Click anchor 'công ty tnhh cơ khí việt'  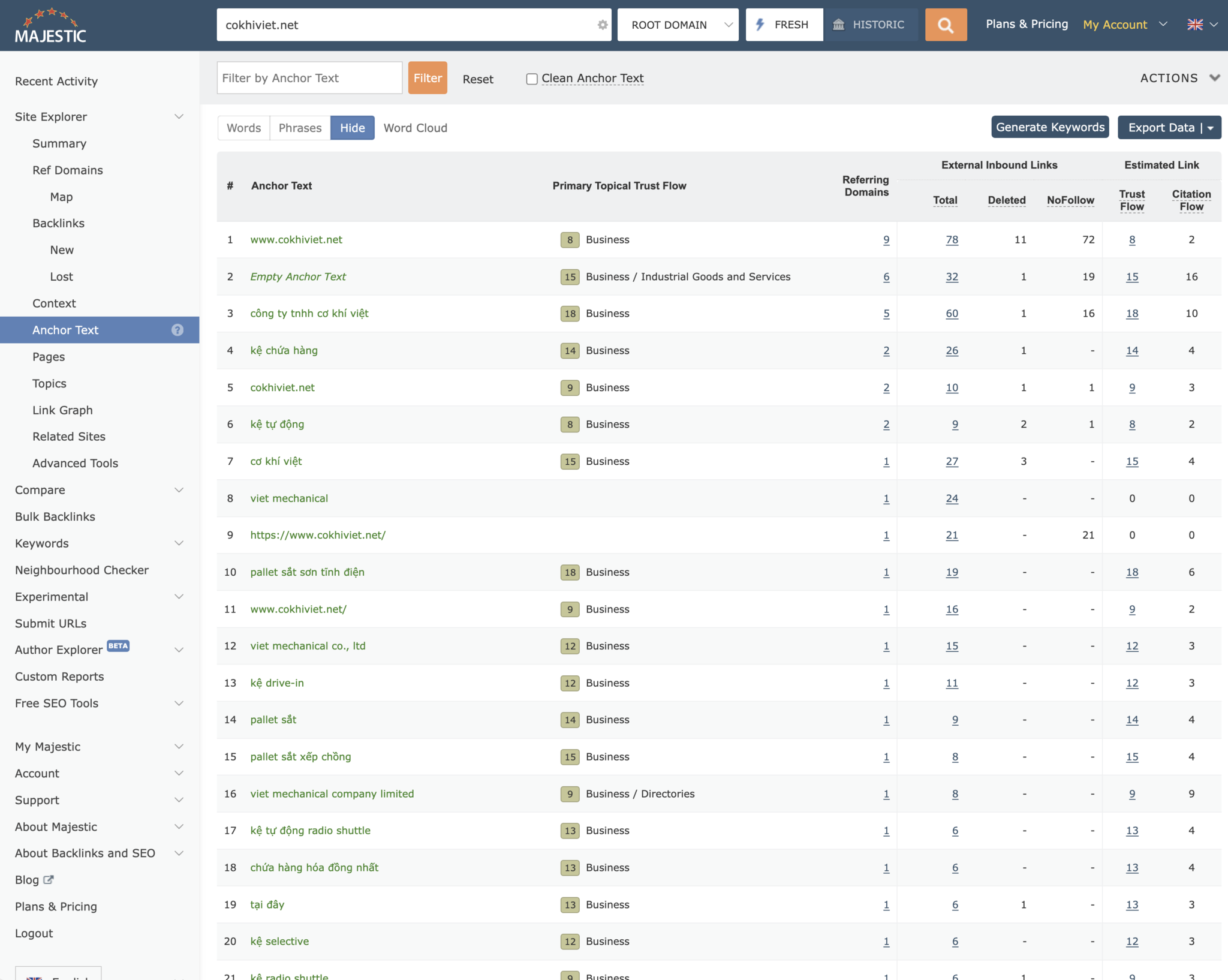(309, 313)
